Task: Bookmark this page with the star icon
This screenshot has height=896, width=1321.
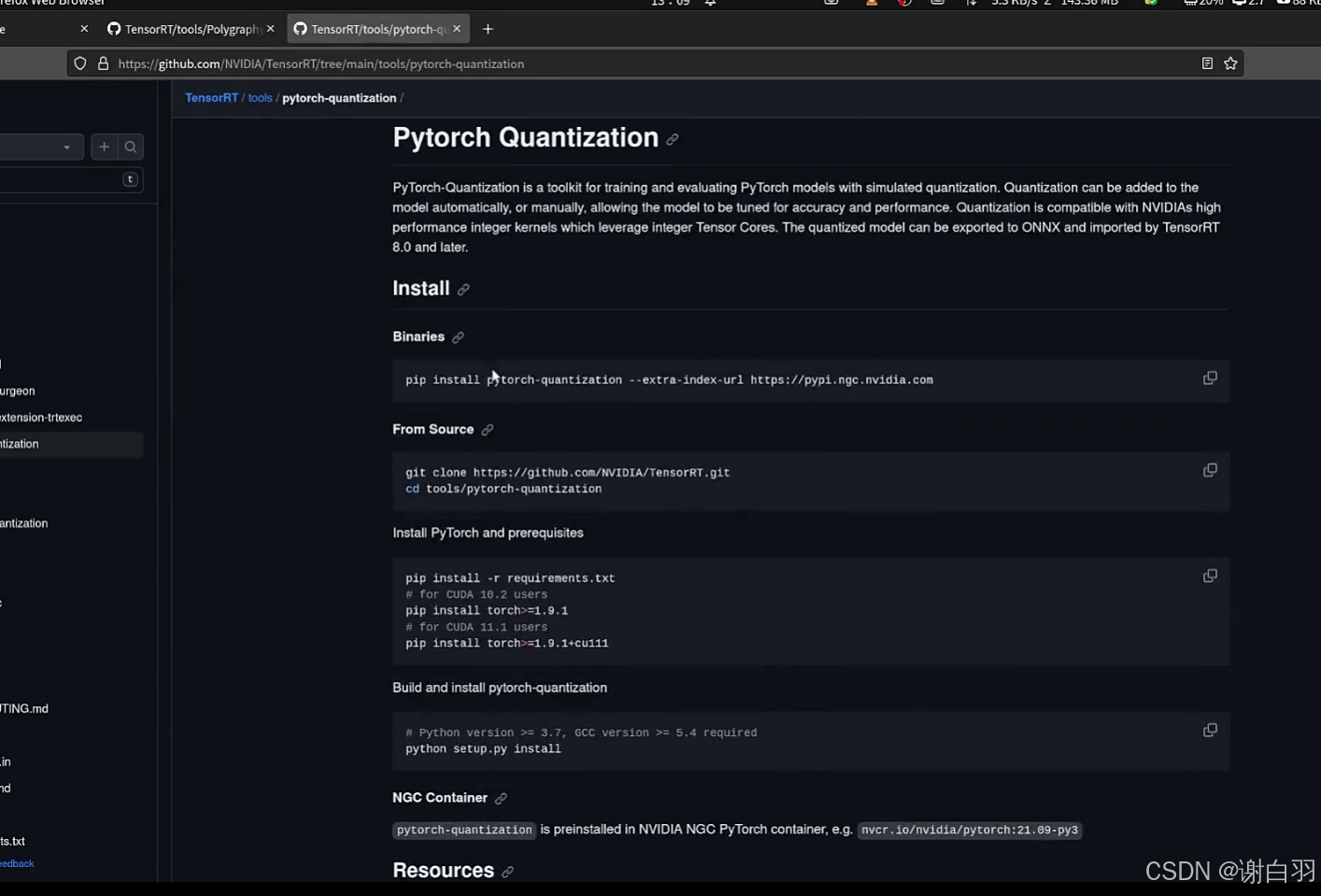Action: click(1230, 64)
